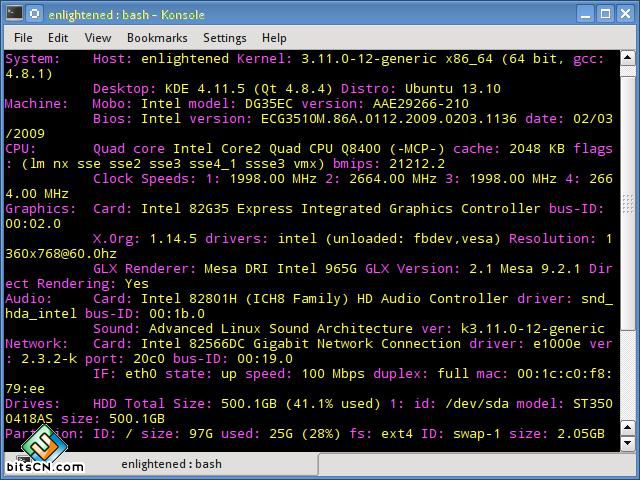Viewport: 640px width, 480px height.
Task: Open the Edit menu
Action: point(58,38)
